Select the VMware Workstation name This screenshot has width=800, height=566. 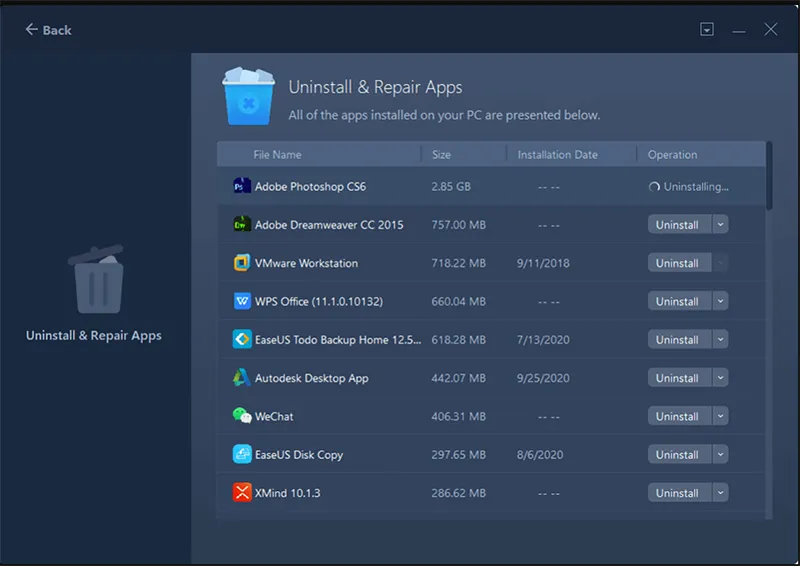click(x=306, y=263)
